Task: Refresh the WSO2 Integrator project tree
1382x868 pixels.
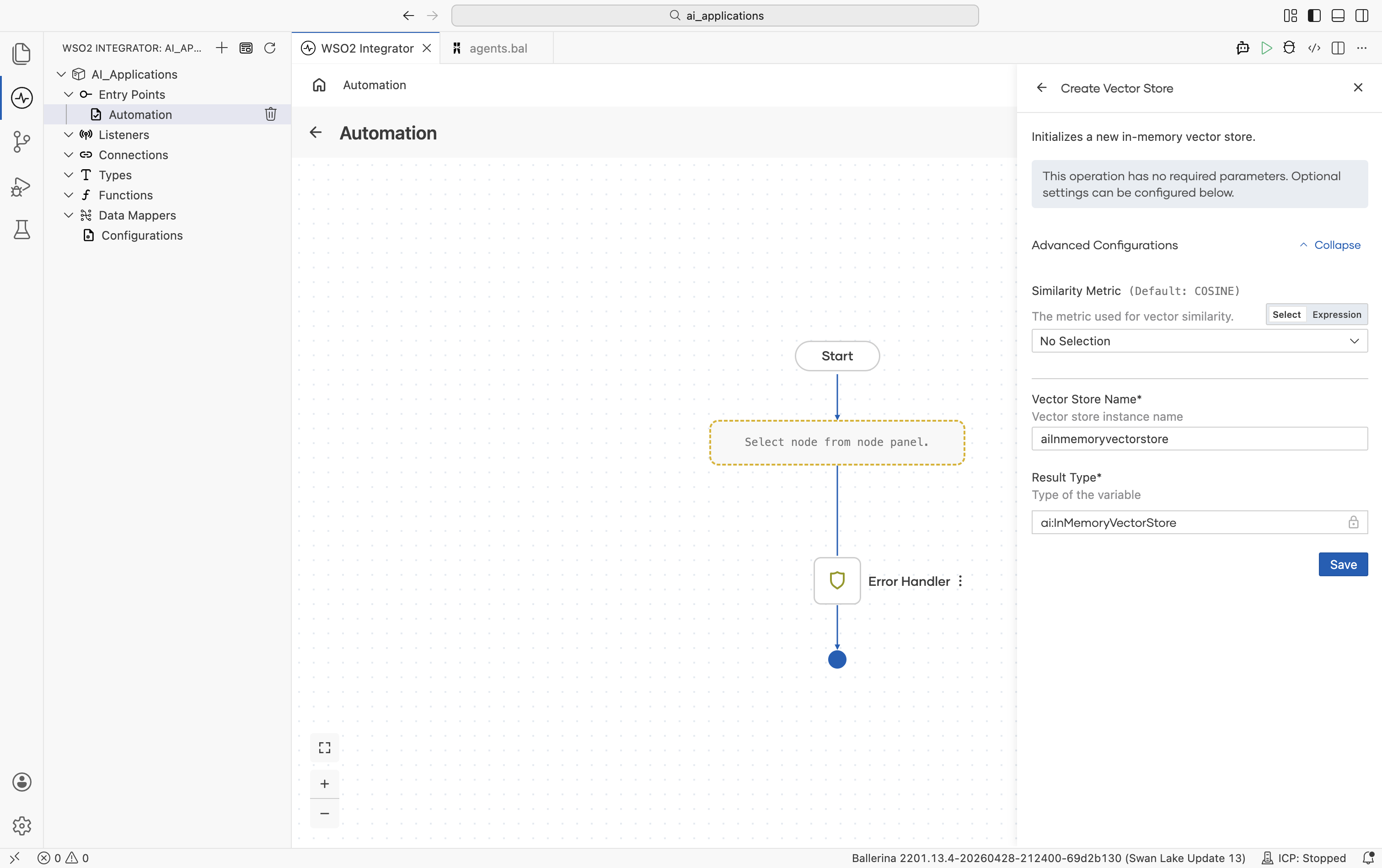Action: 270,48
